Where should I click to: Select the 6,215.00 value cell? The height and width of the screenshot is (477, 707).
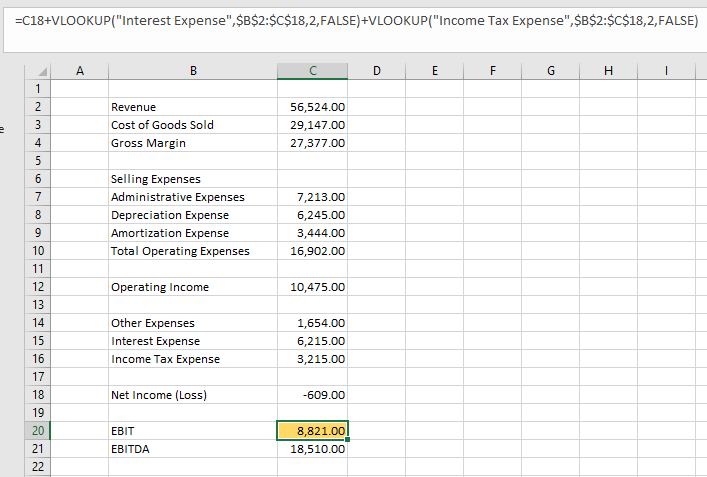coord(312,341)
